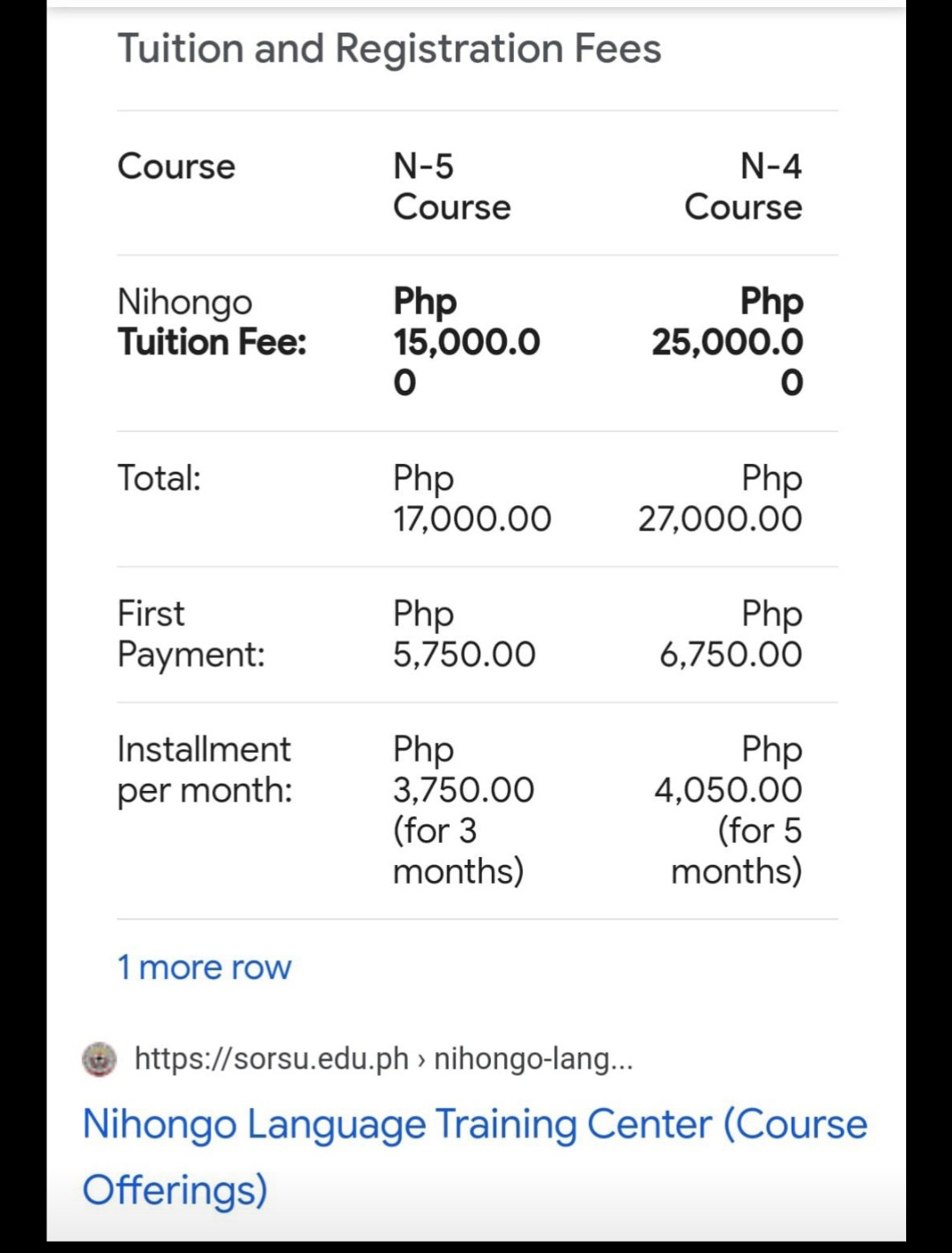Select the Php 15,000.00 tuition value
Viewport: 952px width, 1253px height.
point(466,342)
